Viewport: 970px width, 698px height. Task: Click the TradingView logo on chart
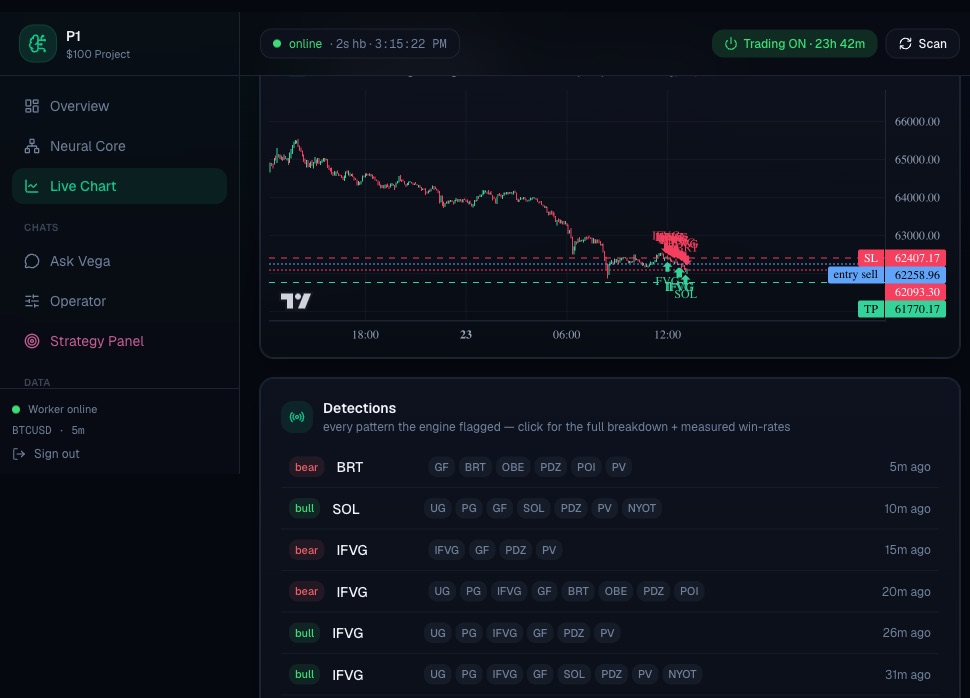pyautogui.click(x=296, y=301)
